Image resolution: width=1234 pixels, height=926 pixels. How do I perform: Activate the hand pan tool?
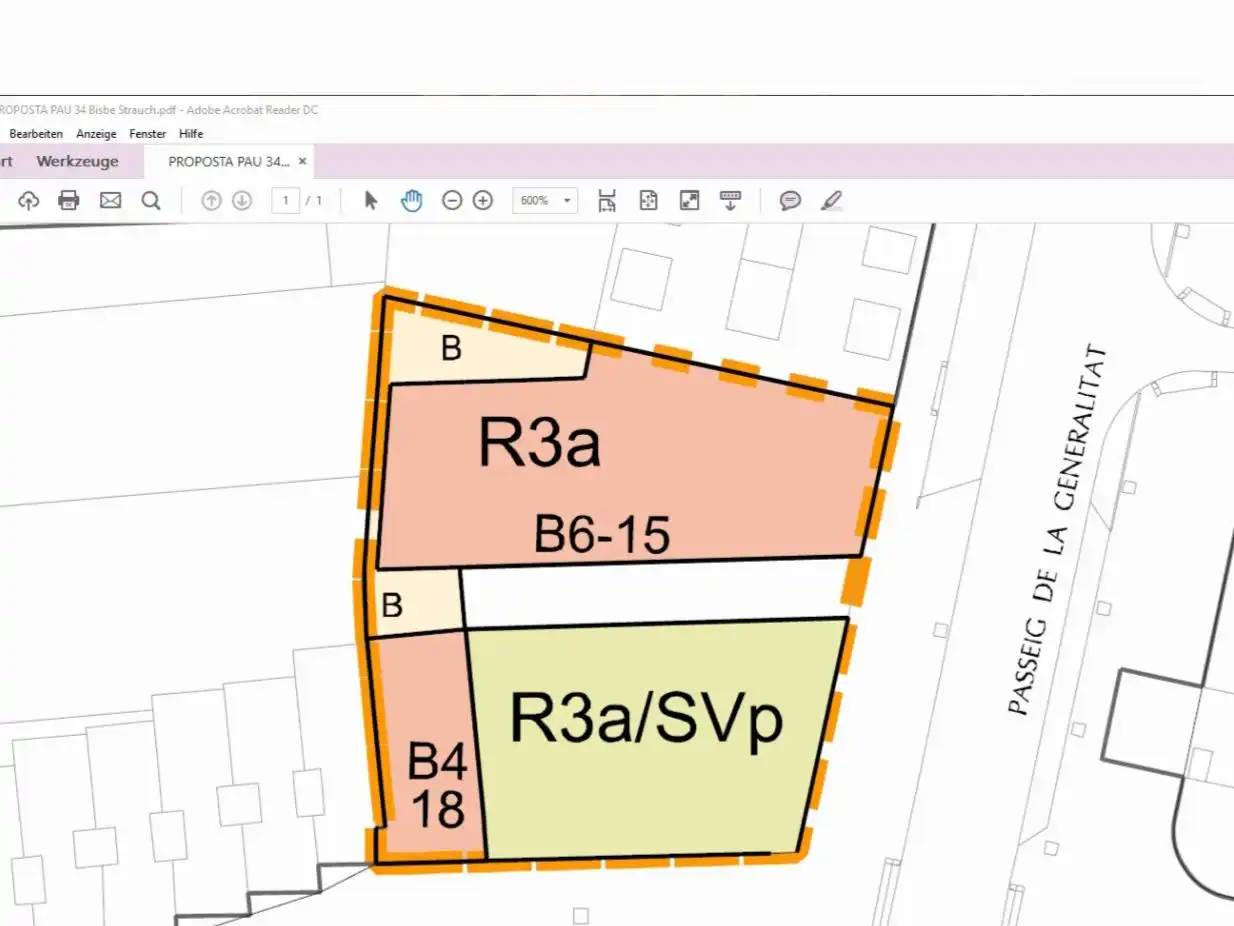tap(412, 201)
